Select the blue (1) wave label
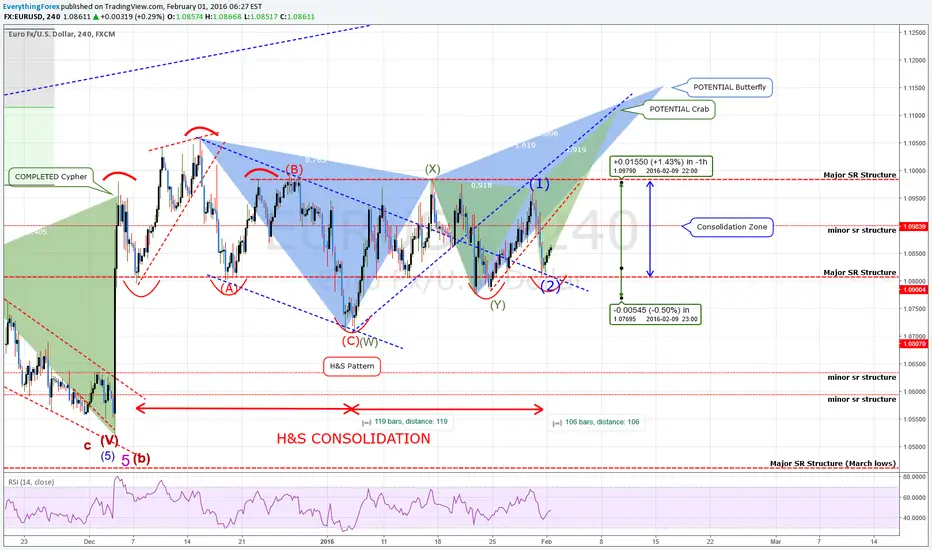The width and height of the screenshot is (932, 550). pyautogui.click(x=539, y=184)
